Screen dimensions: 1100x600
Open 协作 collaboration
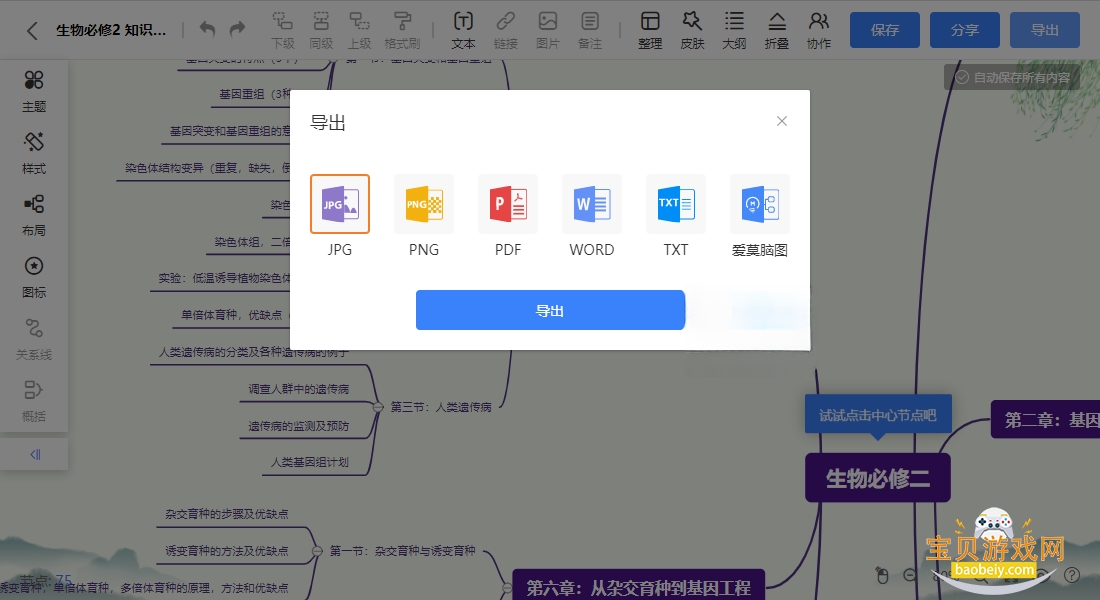click(819, 30)
